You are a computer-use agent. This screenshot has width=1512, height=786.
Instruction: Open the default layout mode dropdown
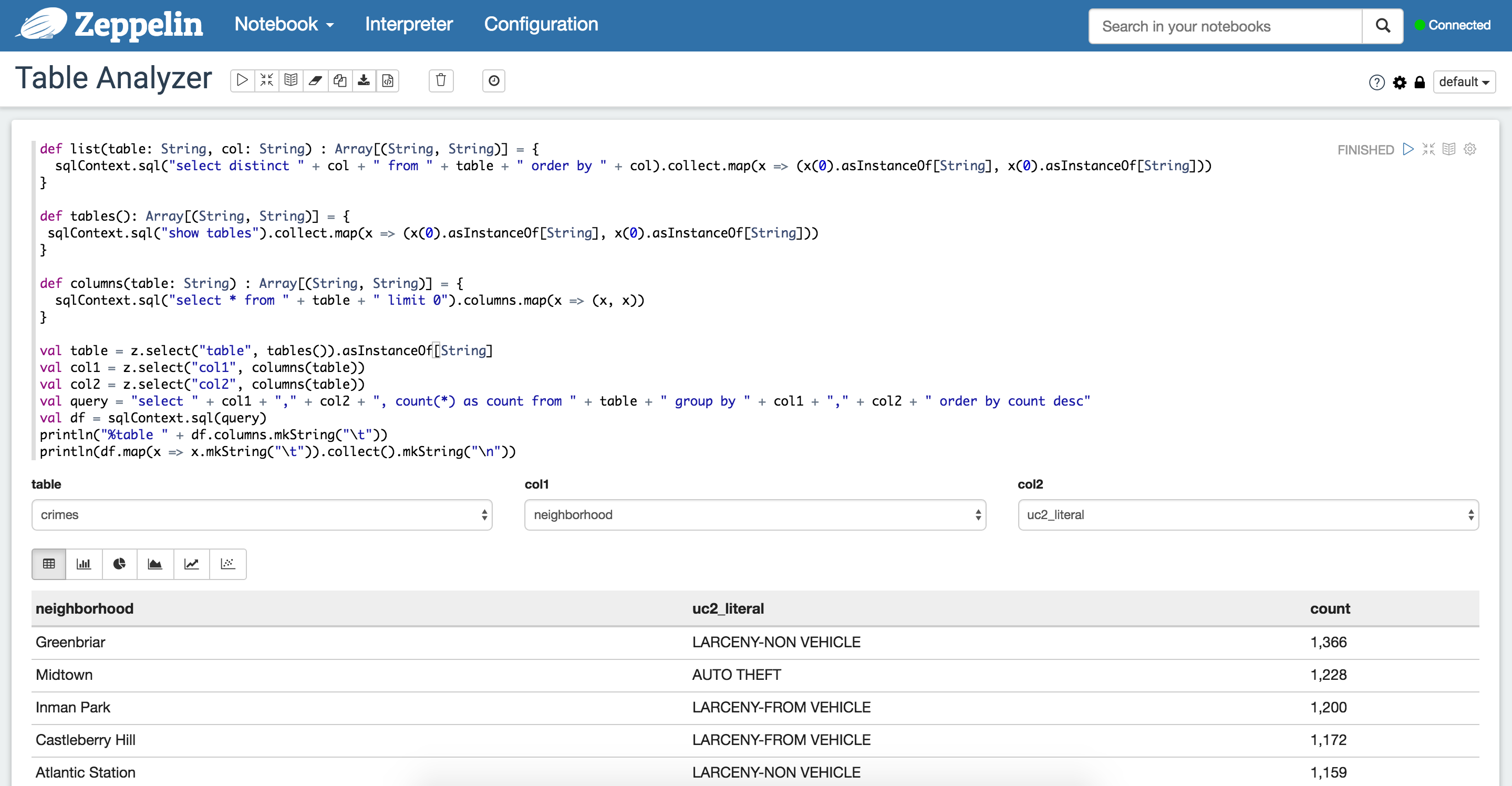coord(1464,82)
